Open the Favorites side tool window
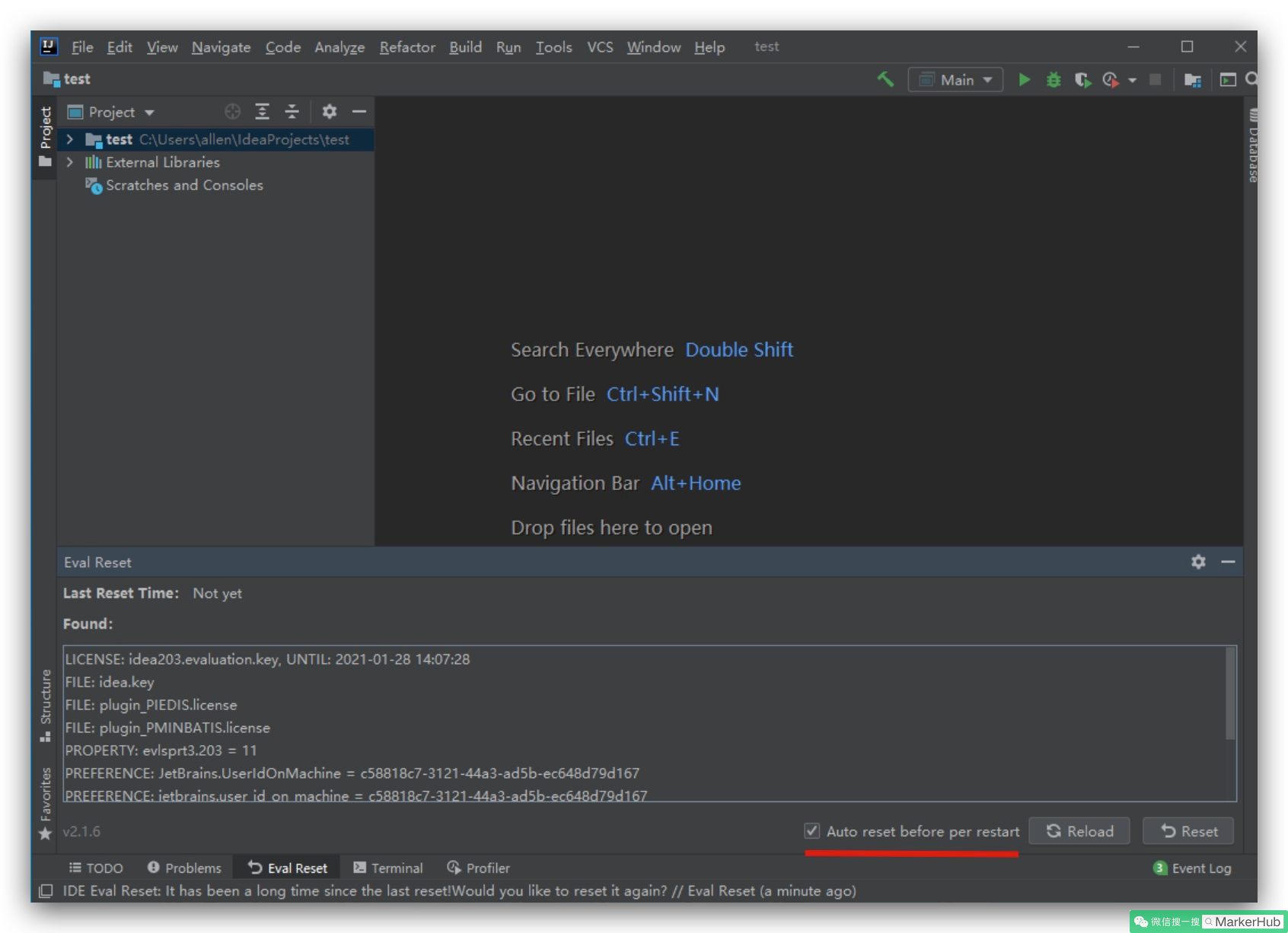1288x933 pixels. pos(46,803)
